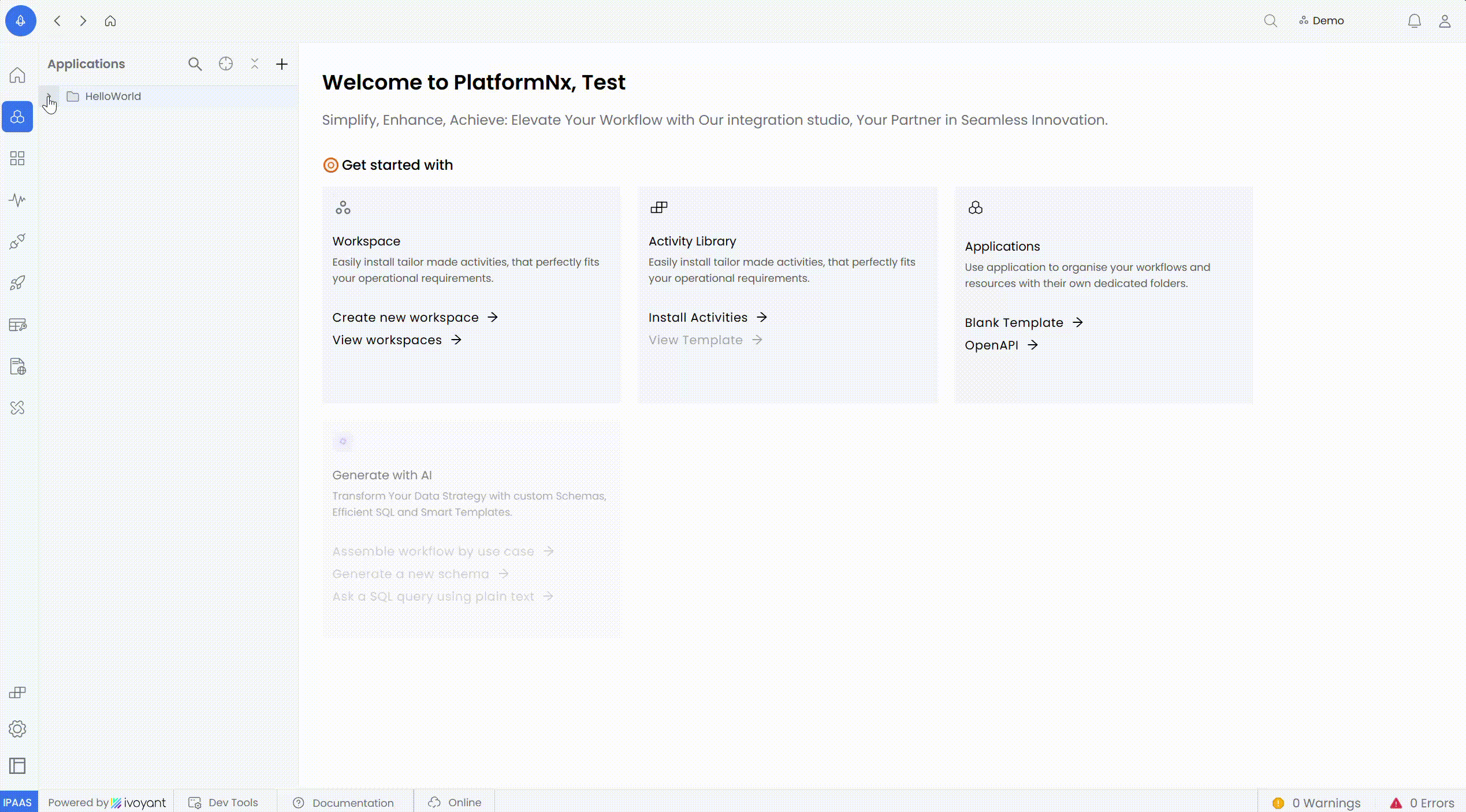Screen dimensions: 1466x812
Task: Collapse all applications tree icon
Action: (255, 64)
